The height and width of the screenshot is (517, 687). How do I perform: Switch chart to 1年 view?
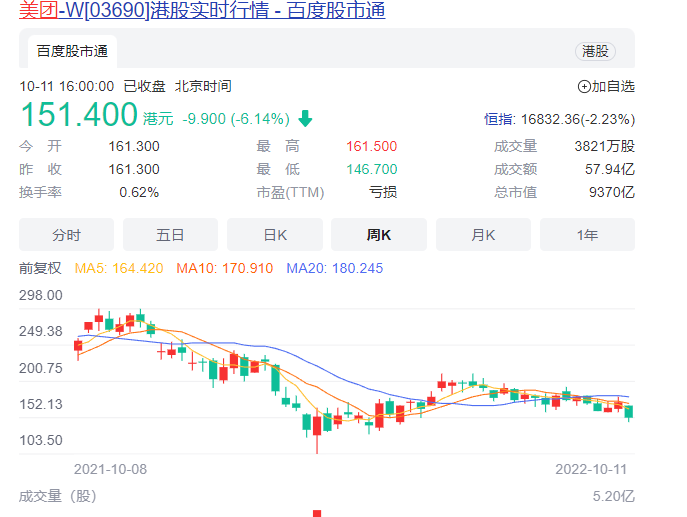[x=587, y=235]
